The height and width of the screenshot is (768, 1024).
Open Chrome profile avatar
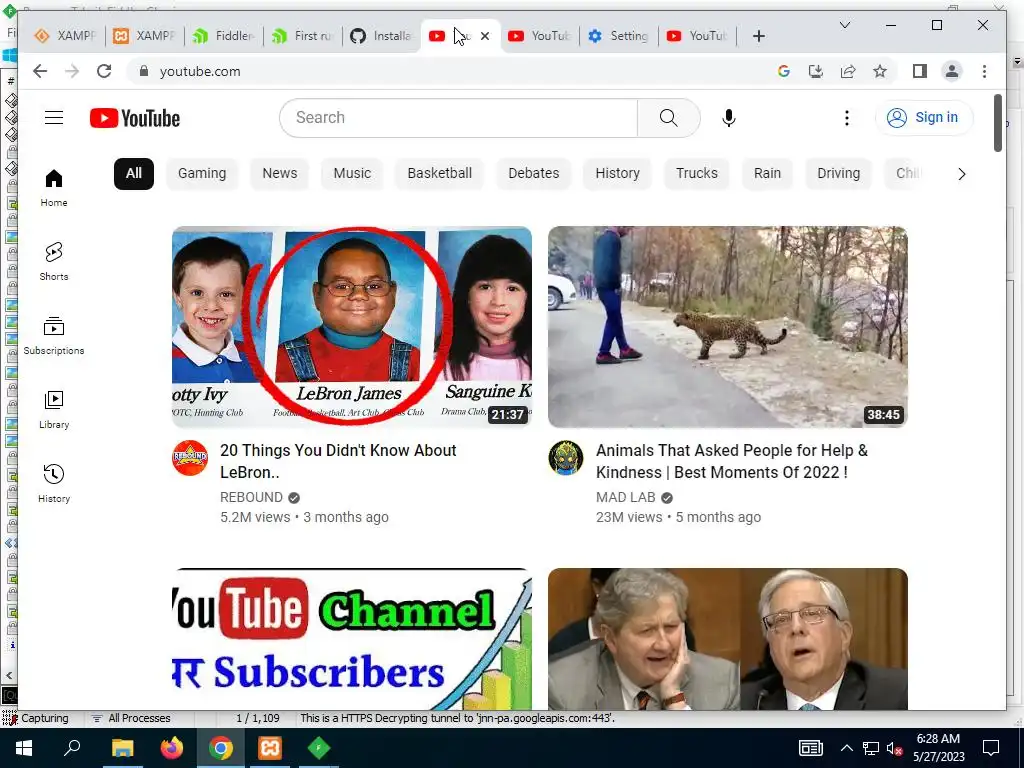[952, 71]
